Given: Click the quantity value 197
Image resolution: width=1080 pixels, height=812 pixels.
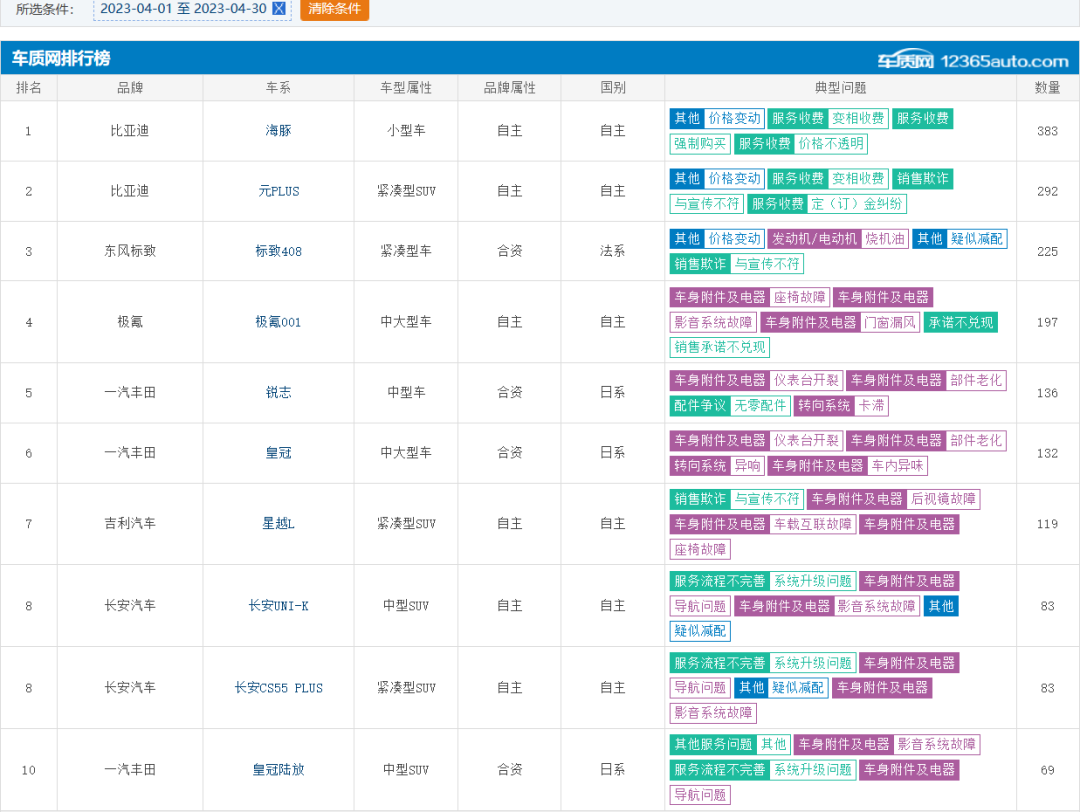Looking at the screenshot, I should click(x=1048, y=322).
